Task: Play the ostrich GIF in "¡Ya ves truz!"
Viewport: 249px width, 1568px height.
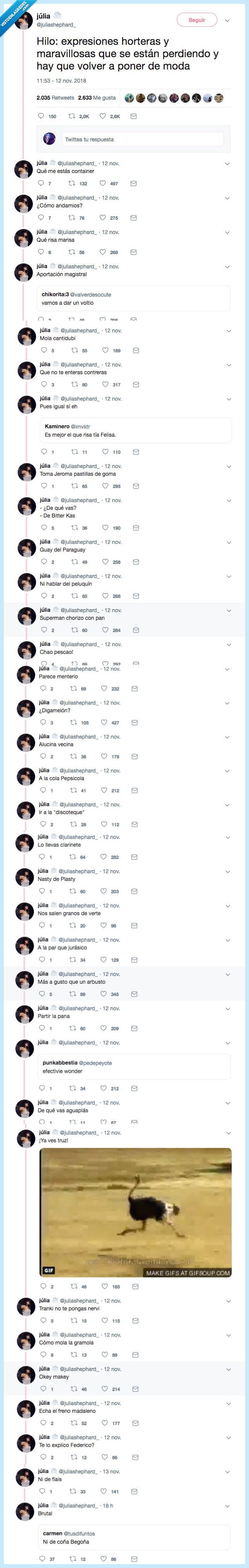Action: click(x=135, y=1212)
